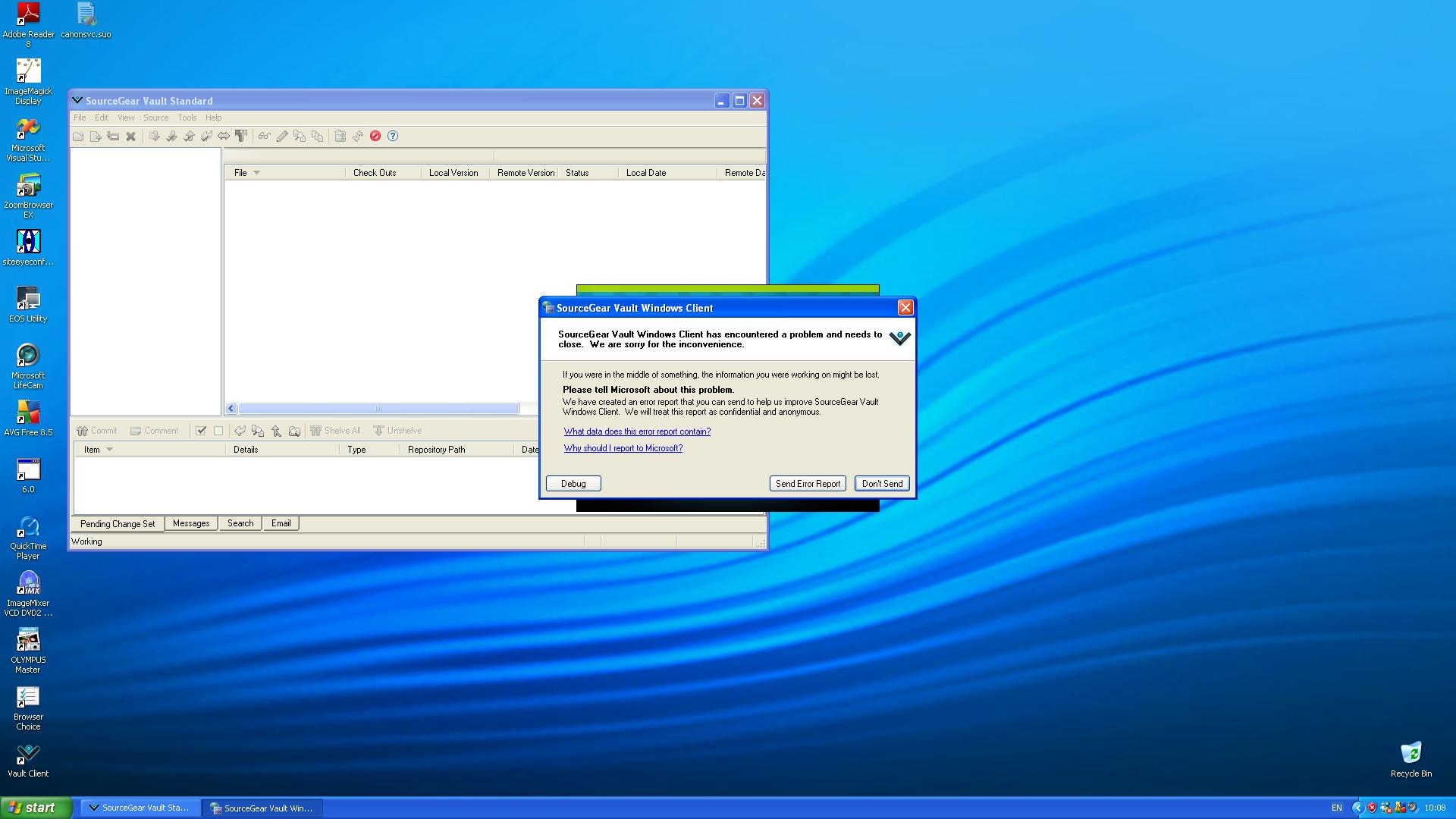
Task: Click the pencil Edit File icon
Action: point(282,136)
